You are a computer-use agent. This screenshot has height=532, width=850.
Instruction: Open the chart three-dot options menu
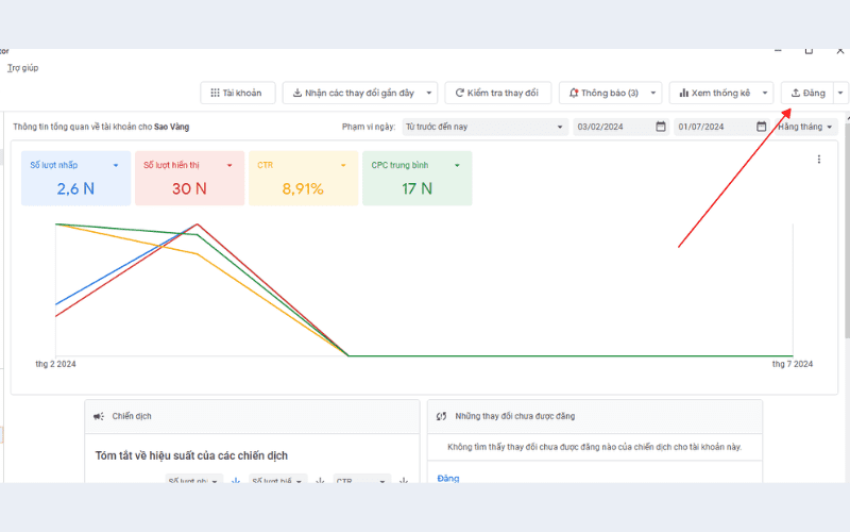(x=819, y=159)
